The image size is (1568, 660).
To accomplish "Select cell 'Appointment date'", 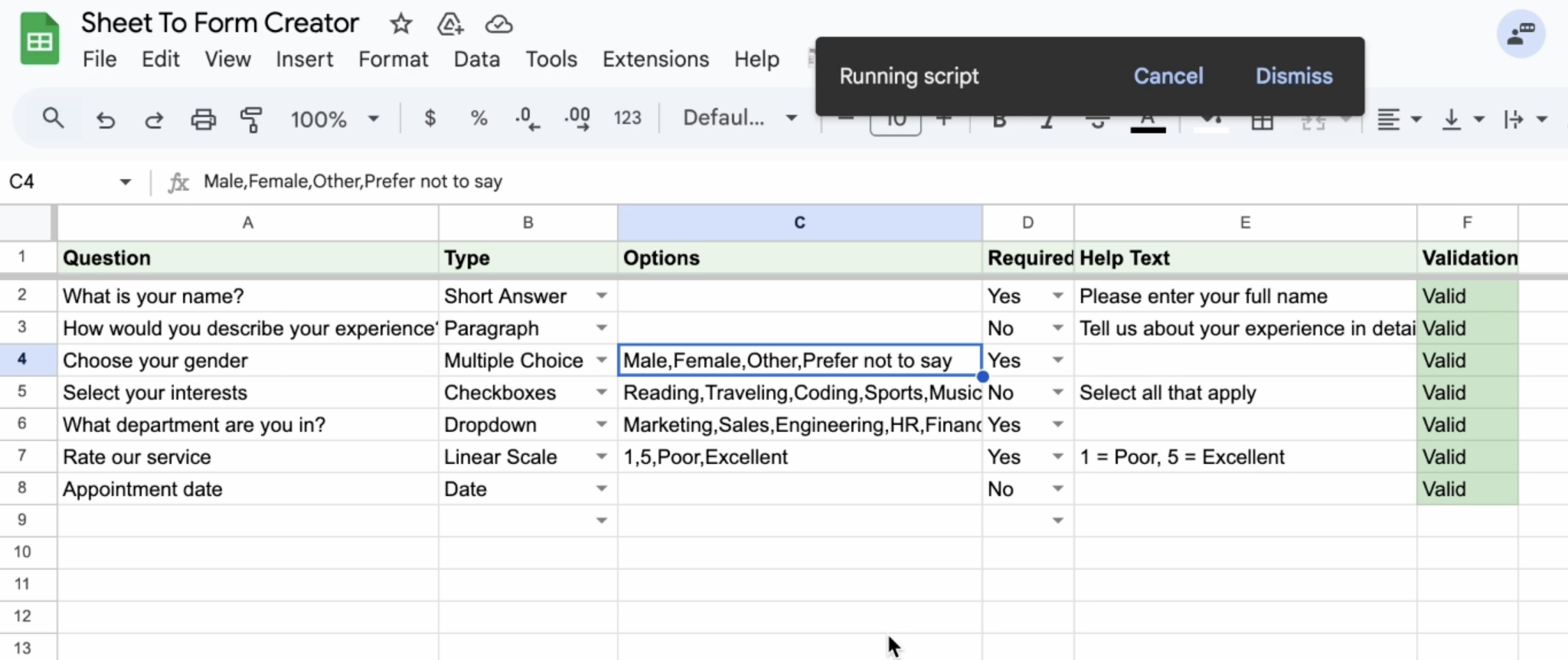I will tap(247, 488).
